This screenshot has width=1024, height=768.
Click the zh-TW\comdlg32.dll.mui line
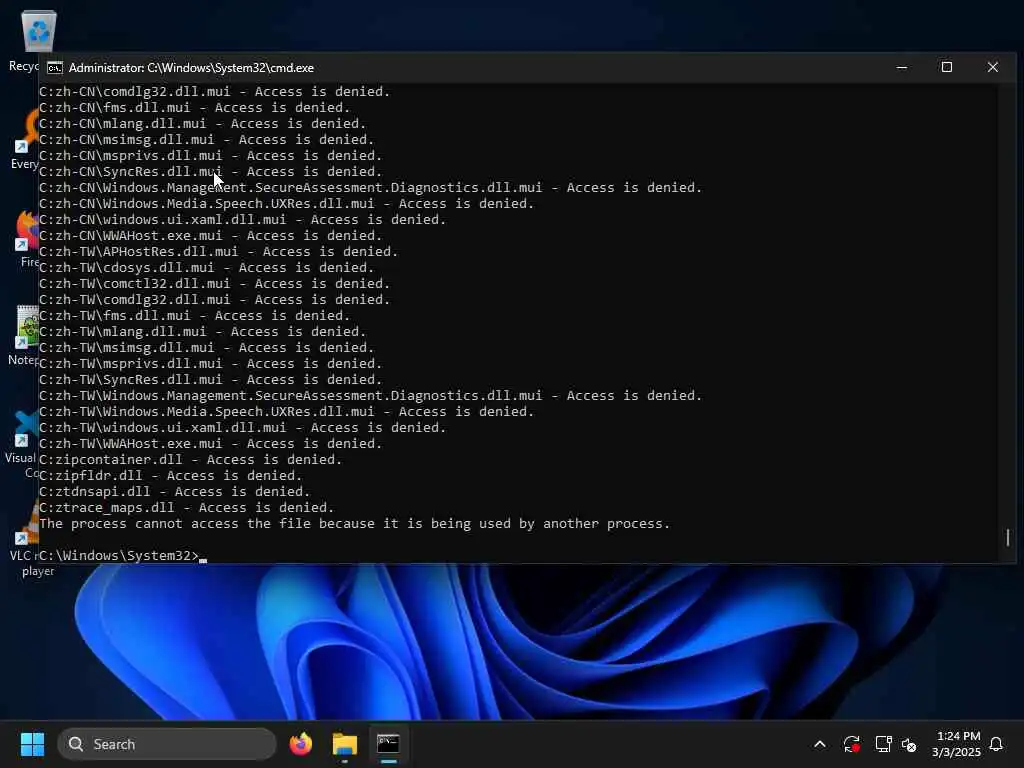pos(215,300)
